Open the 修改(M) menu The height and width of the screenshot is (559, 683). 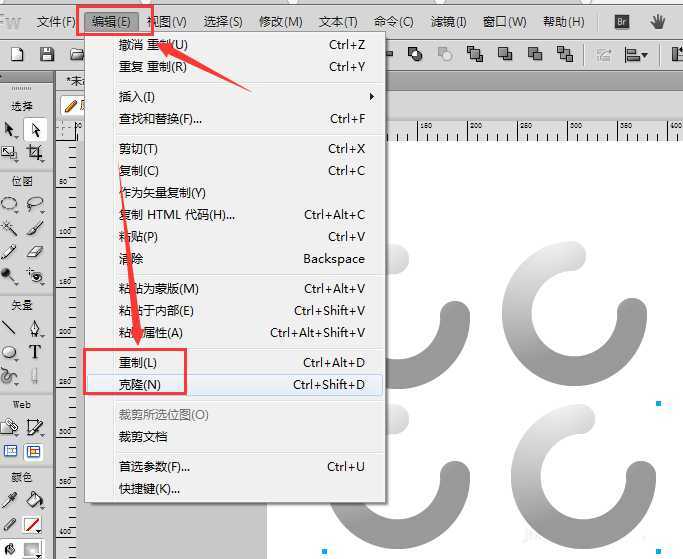tap(281, 21)
